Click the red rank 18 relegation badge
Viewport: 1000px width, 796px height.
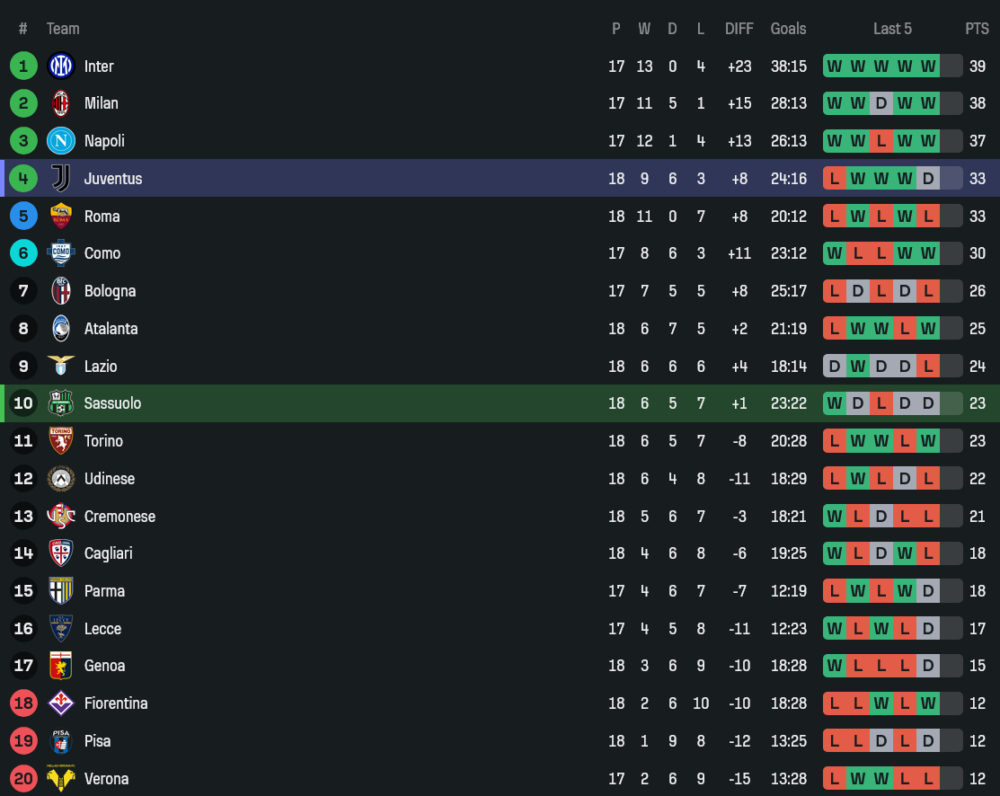pos(23,703)
